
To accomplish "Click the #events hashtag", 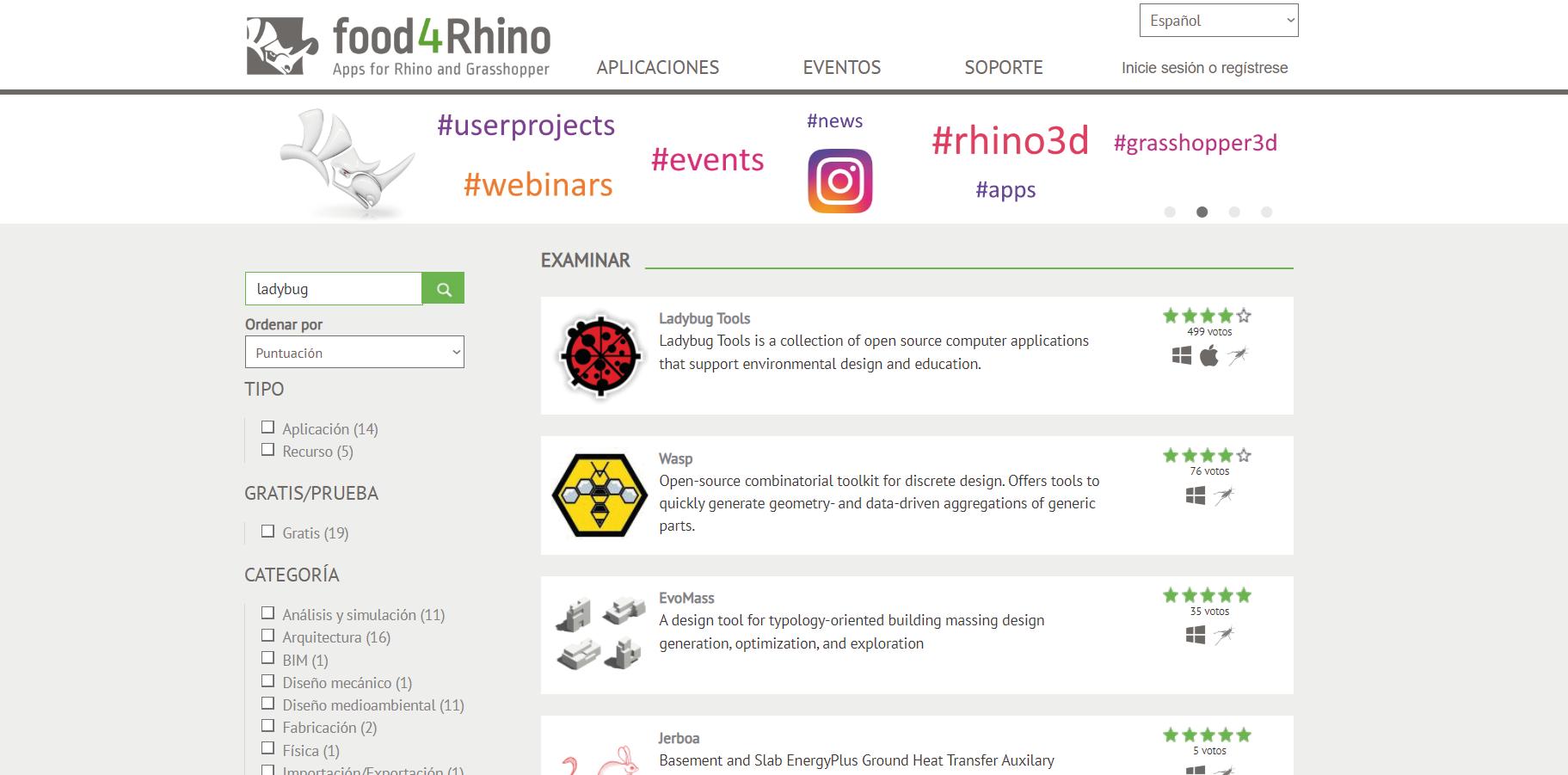I will pos(708,160).
